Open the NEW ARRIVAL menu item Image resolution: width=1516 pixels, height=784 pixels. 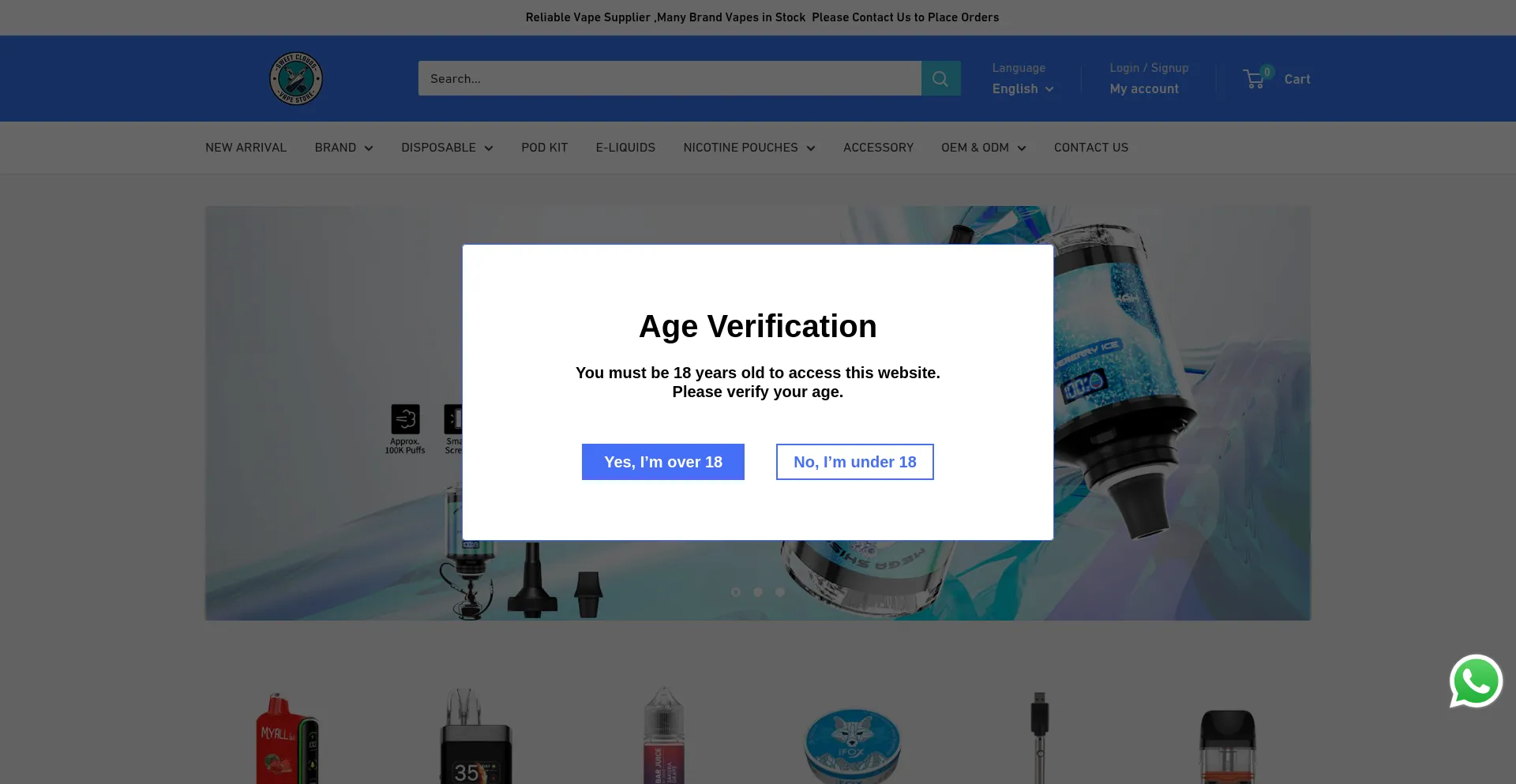246,148
